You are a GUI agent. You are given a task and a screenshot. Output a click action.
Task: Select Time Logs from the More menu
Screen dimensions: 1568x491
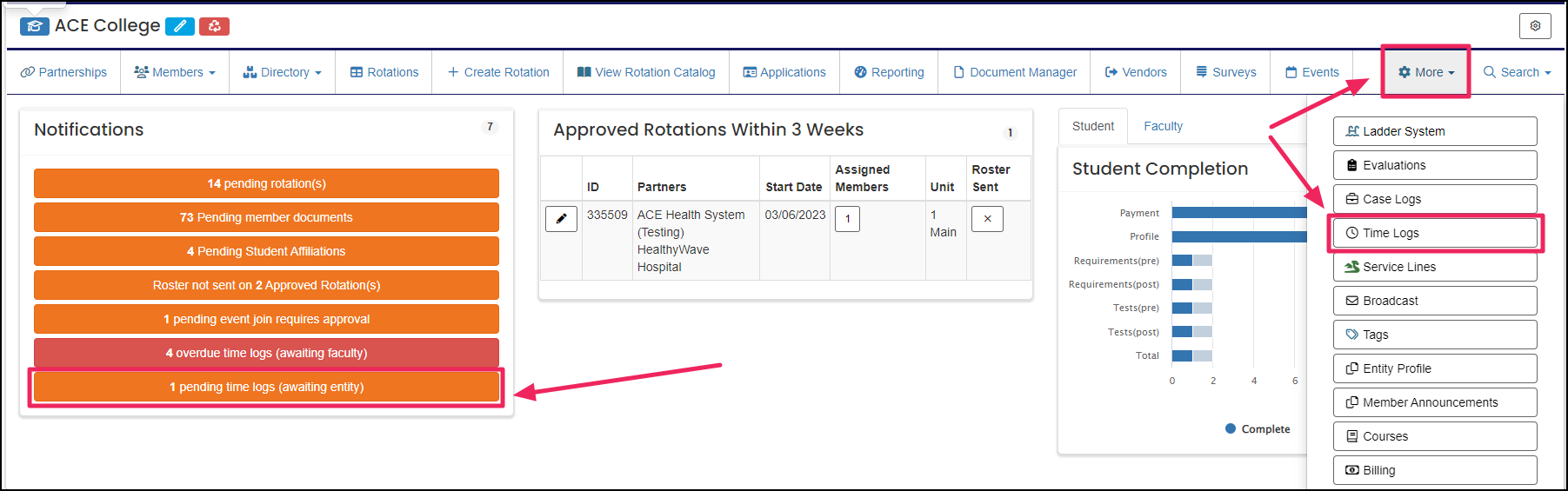1435,233
